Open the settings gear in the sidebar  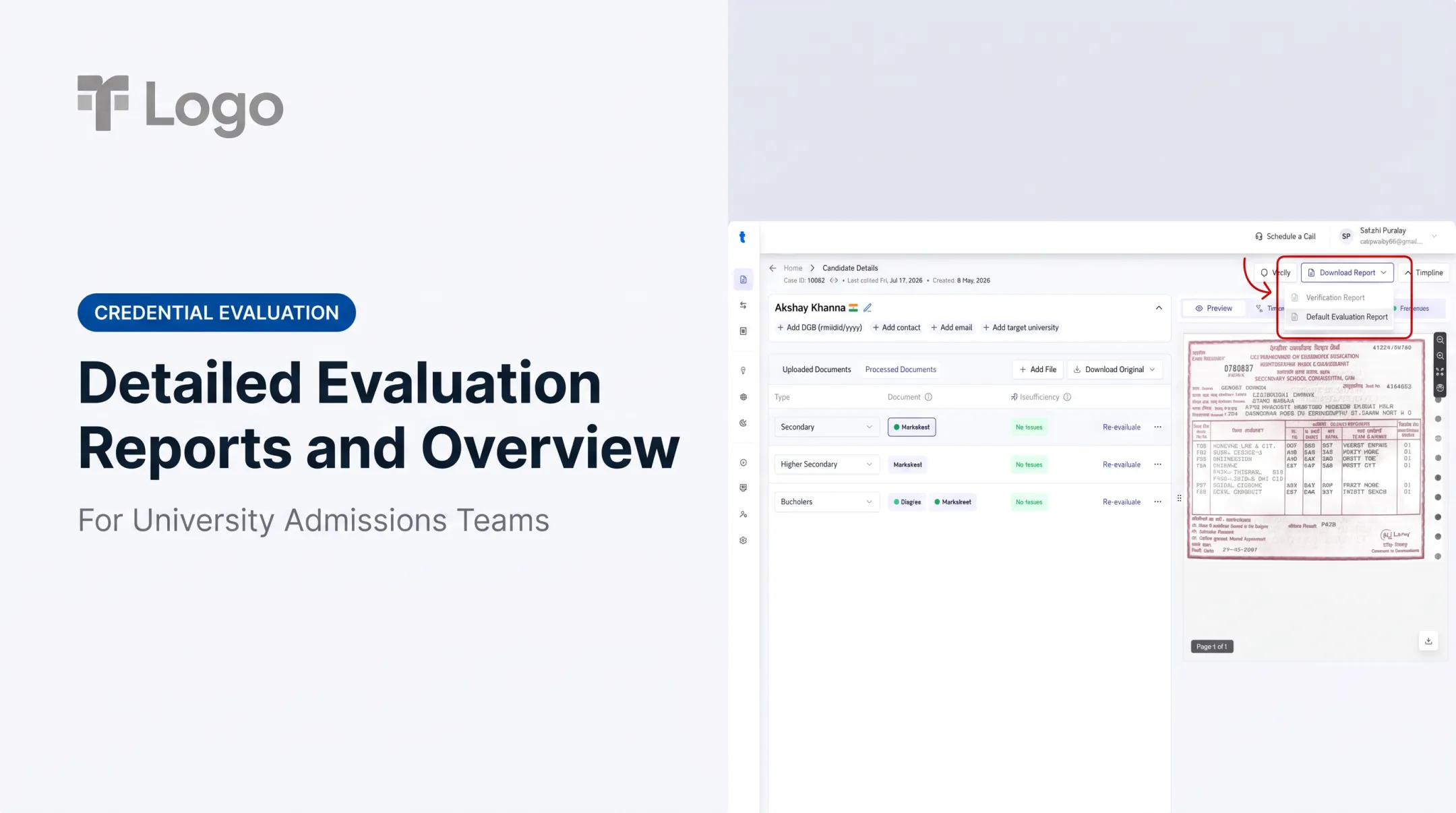pos(743,541)
